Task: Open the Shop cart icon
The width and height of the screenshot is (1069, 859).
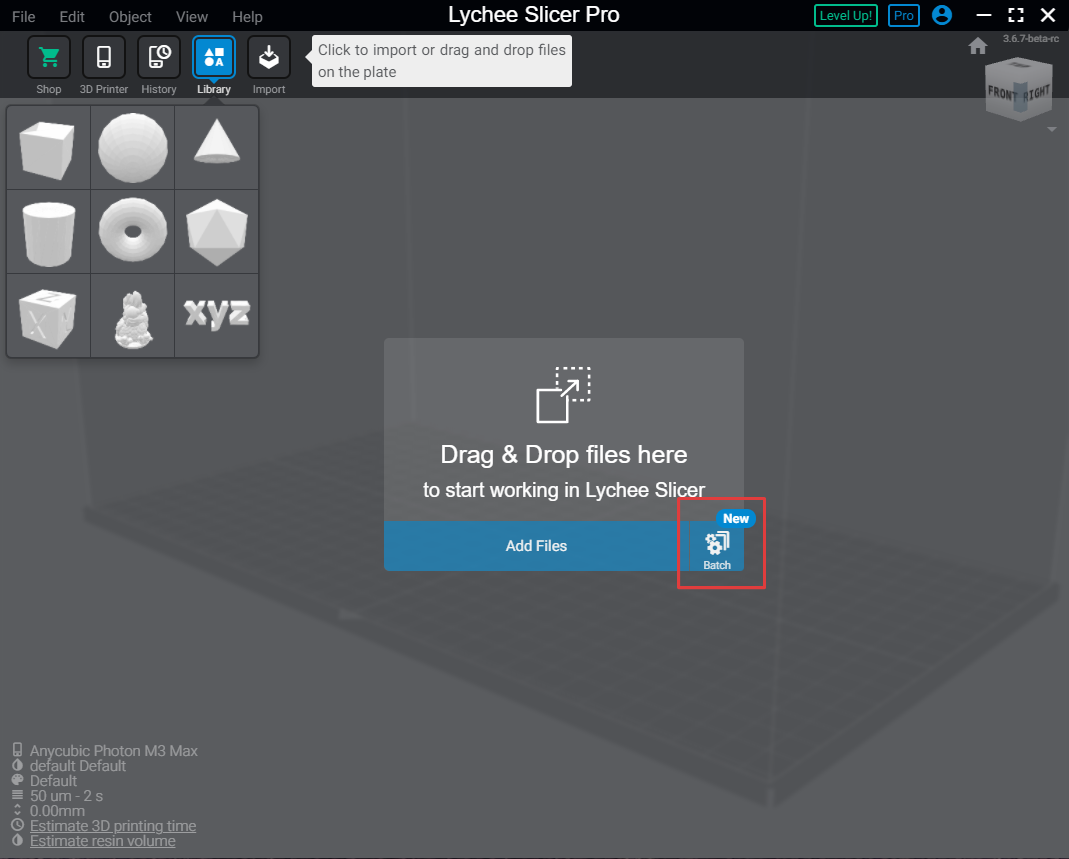Action: 48,57
